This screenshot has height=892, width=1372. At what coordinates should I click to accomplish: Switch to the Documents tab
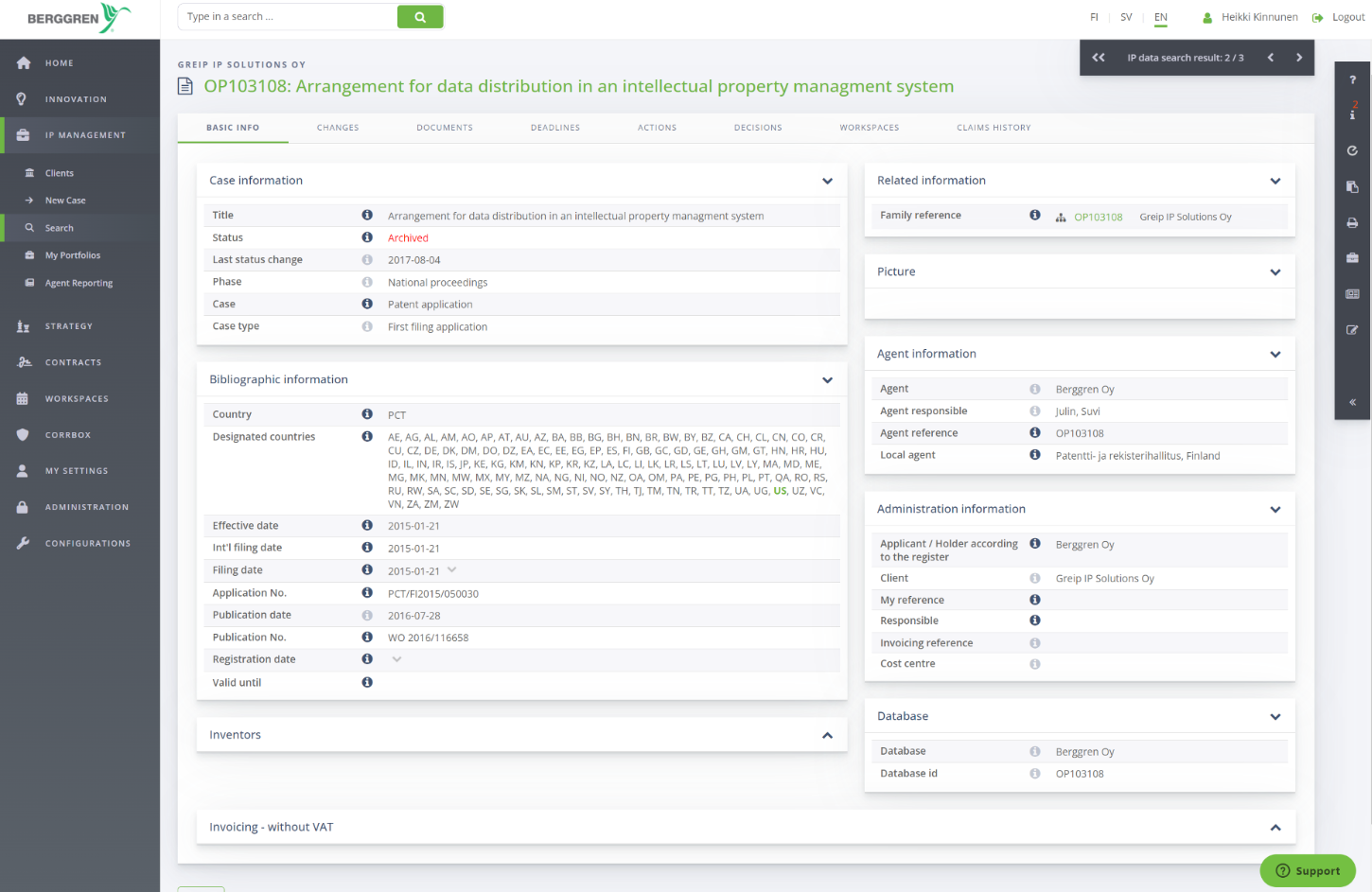click(445, 128)
